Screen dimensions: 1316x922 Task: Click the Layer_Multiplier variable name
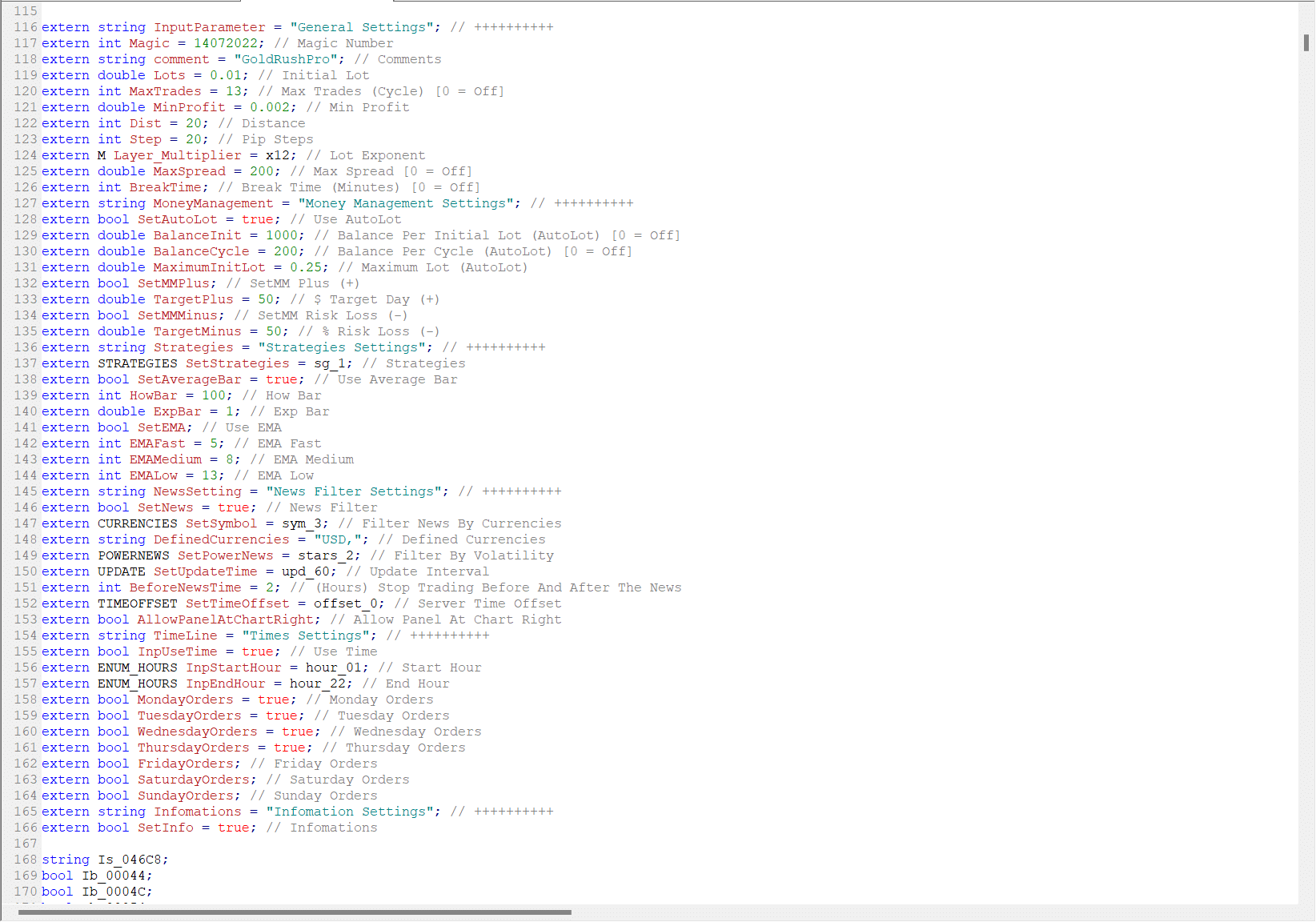[x=177, y=155]
